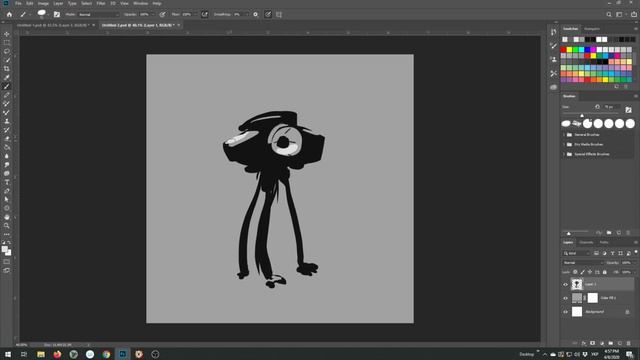Select the Path Selection arrow tool
Viewport: 640px width, 360px height.
pyautogui.click(x=7, y=200)
